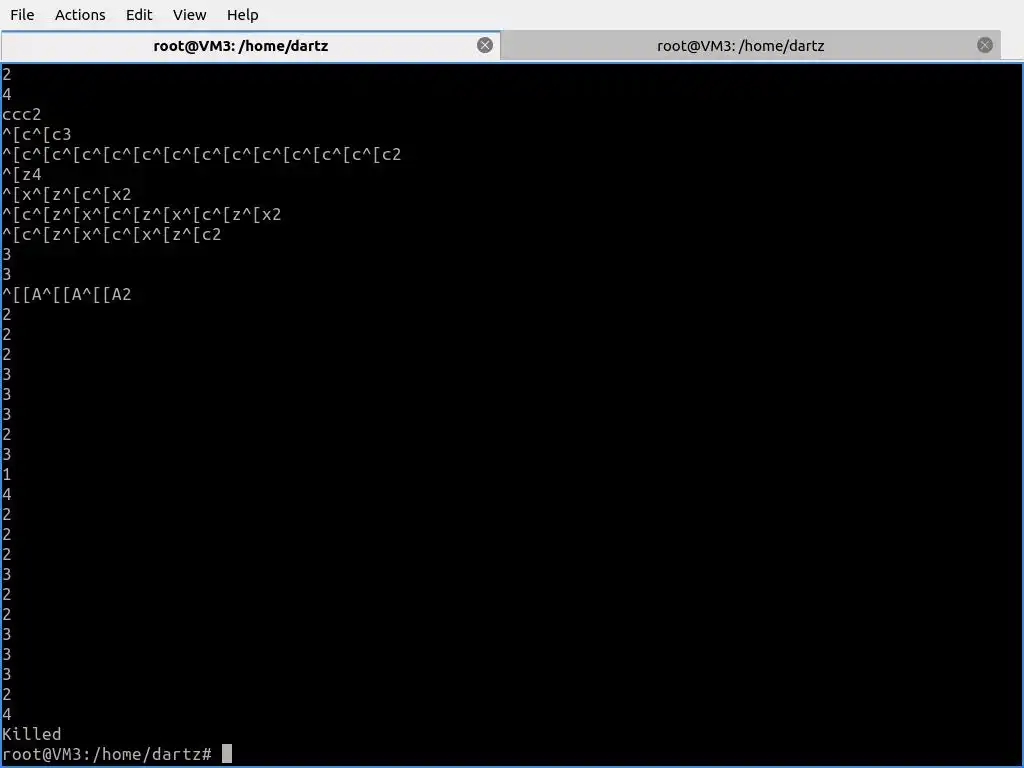
Task: Open the File menu
Action: pyautogui.click(x=22, y=14)
